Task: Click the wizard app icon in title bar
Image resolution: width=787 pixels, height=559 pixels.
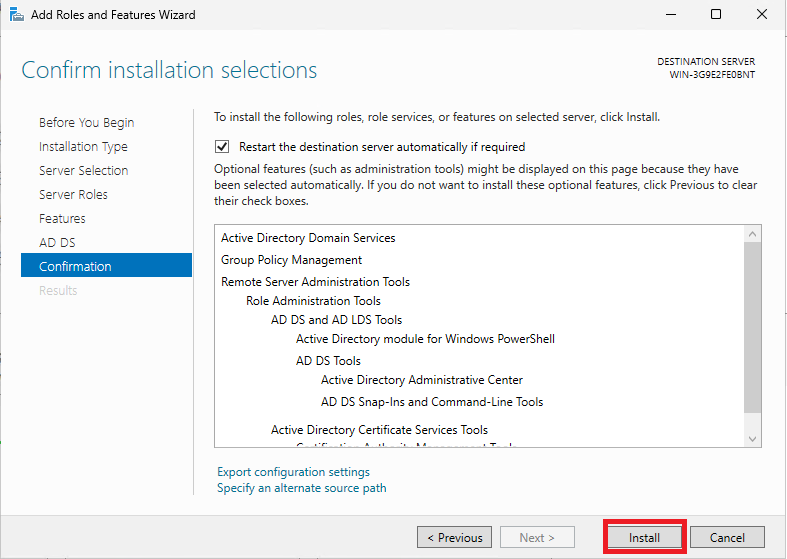Action: click(x=17, y=15)
